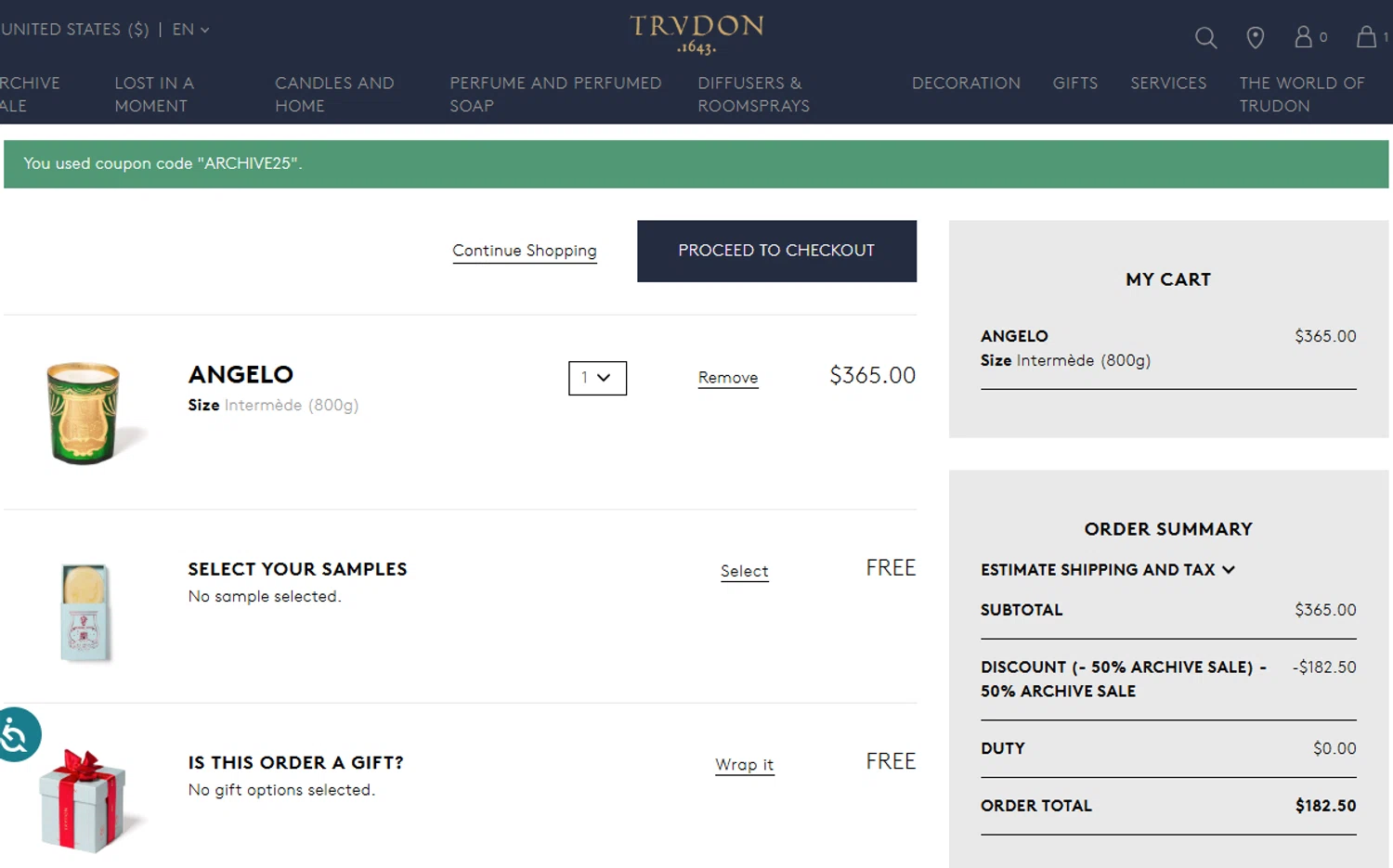The image size is (1393, 868).
Task: Click Select link for samples
Action: [x=745, y=572]
